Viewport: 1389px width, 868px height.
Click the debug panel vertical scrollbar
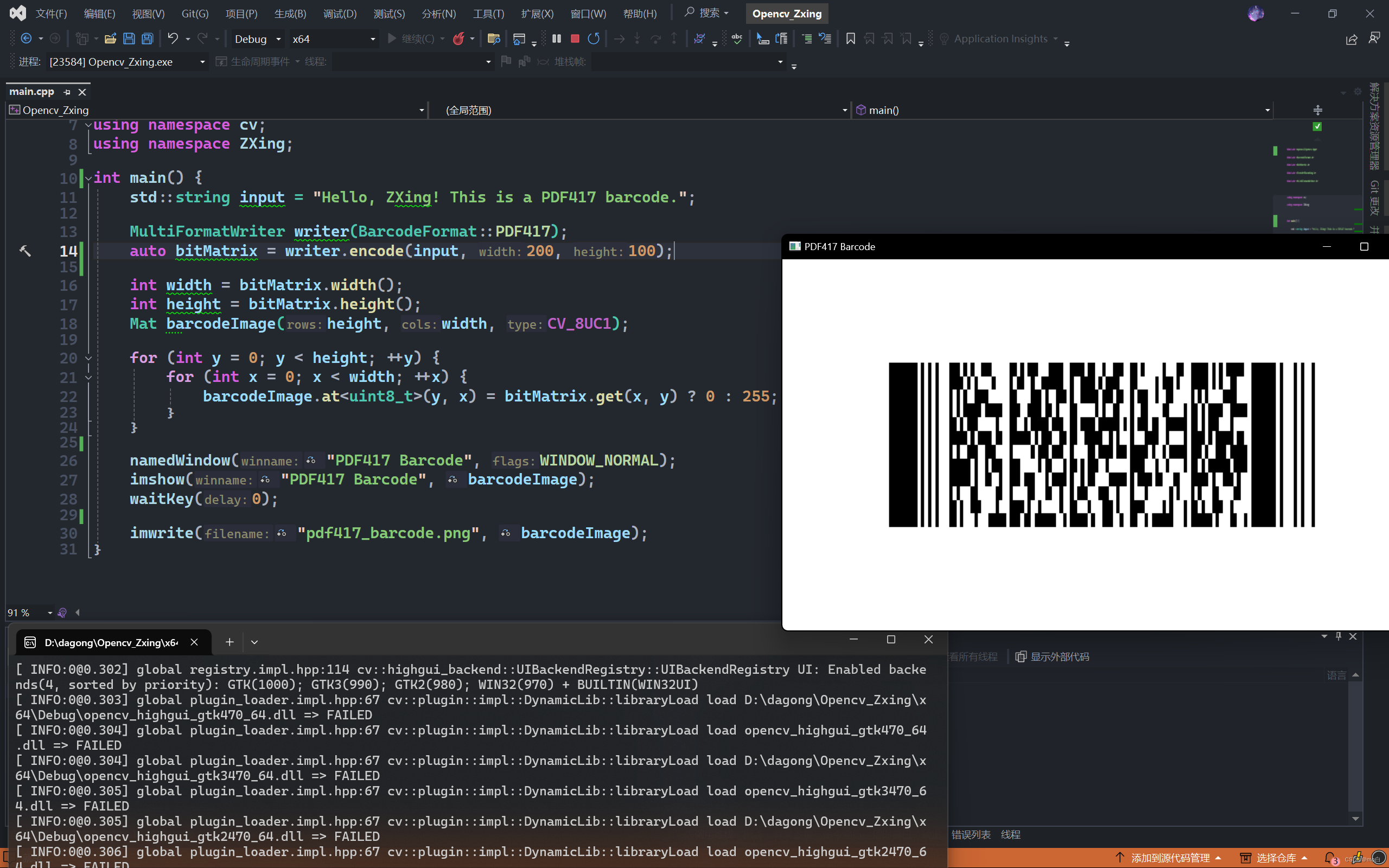pyautogui.click(x=1356, y=746)
